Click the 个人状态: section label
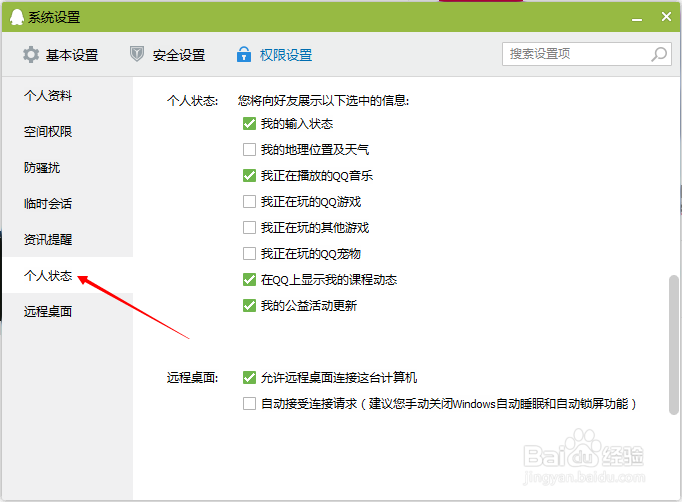The width and height of the screenshot is (682, 502). point(192,101)
